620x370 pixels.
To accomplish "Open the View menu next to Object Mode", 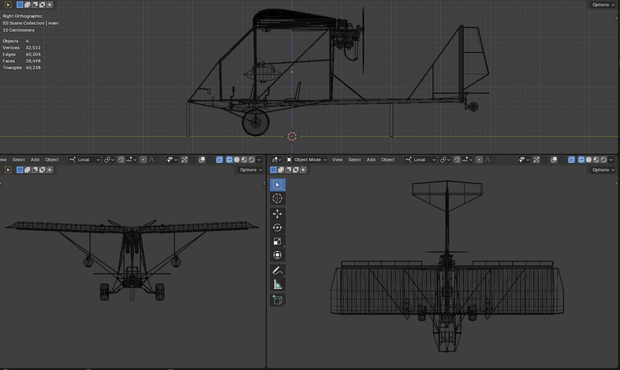I will coord(337,160).
